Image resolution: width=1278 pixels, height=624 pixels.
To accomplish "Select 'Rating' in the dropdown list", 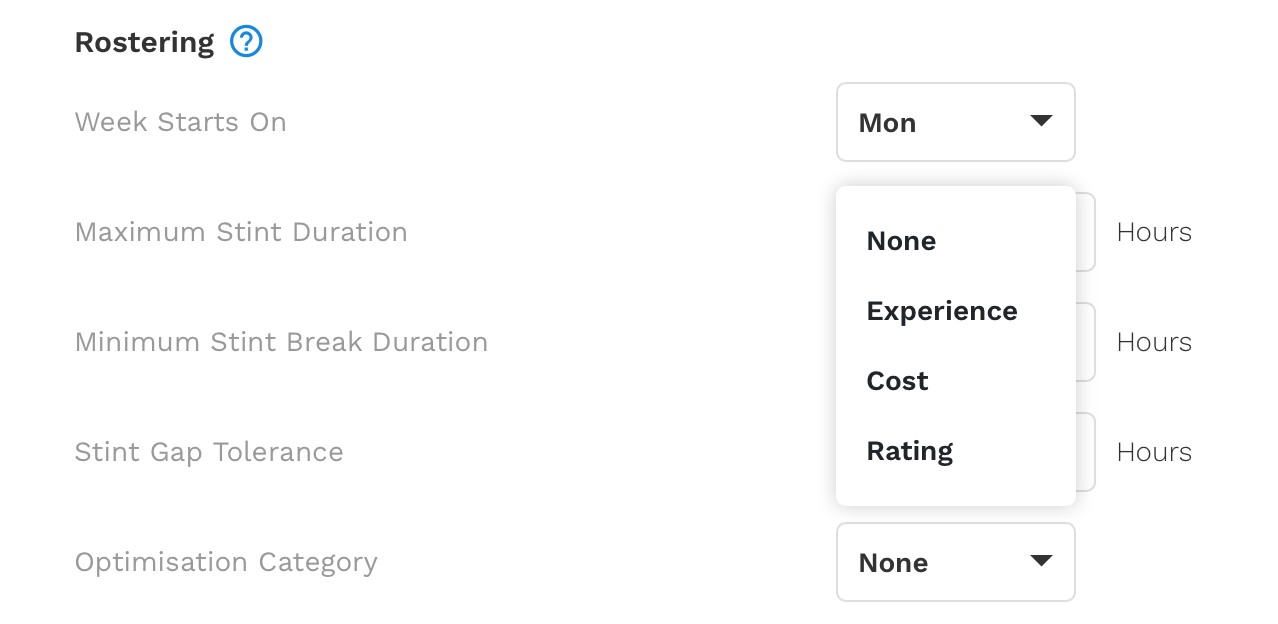I will (x=956, y=451).
